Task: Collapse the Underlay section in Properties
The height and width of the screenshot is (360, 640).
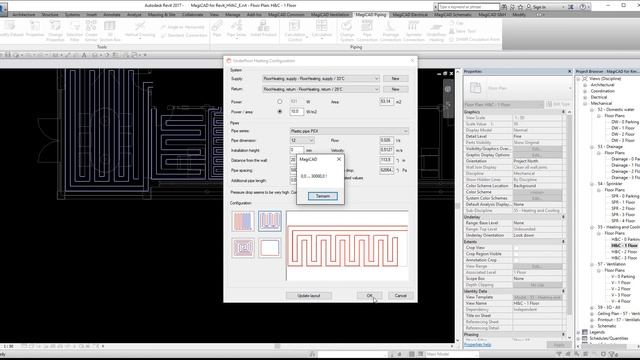Action: (x=563, y=217)
